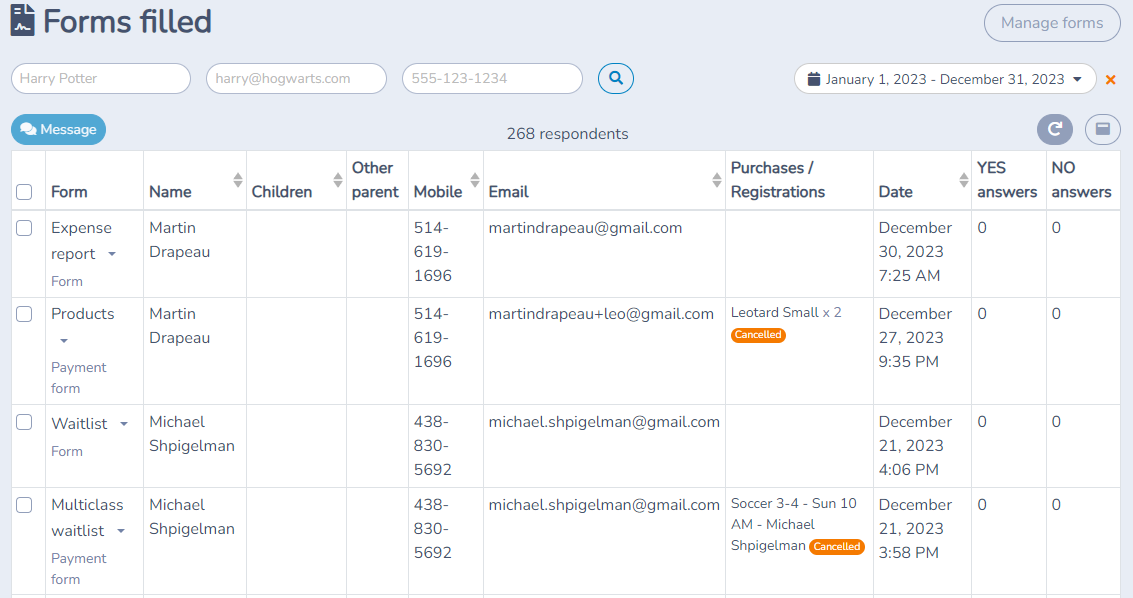Click the Purchases / Registrations column header
1133x598 pixels.
click(x=778, y=180)
